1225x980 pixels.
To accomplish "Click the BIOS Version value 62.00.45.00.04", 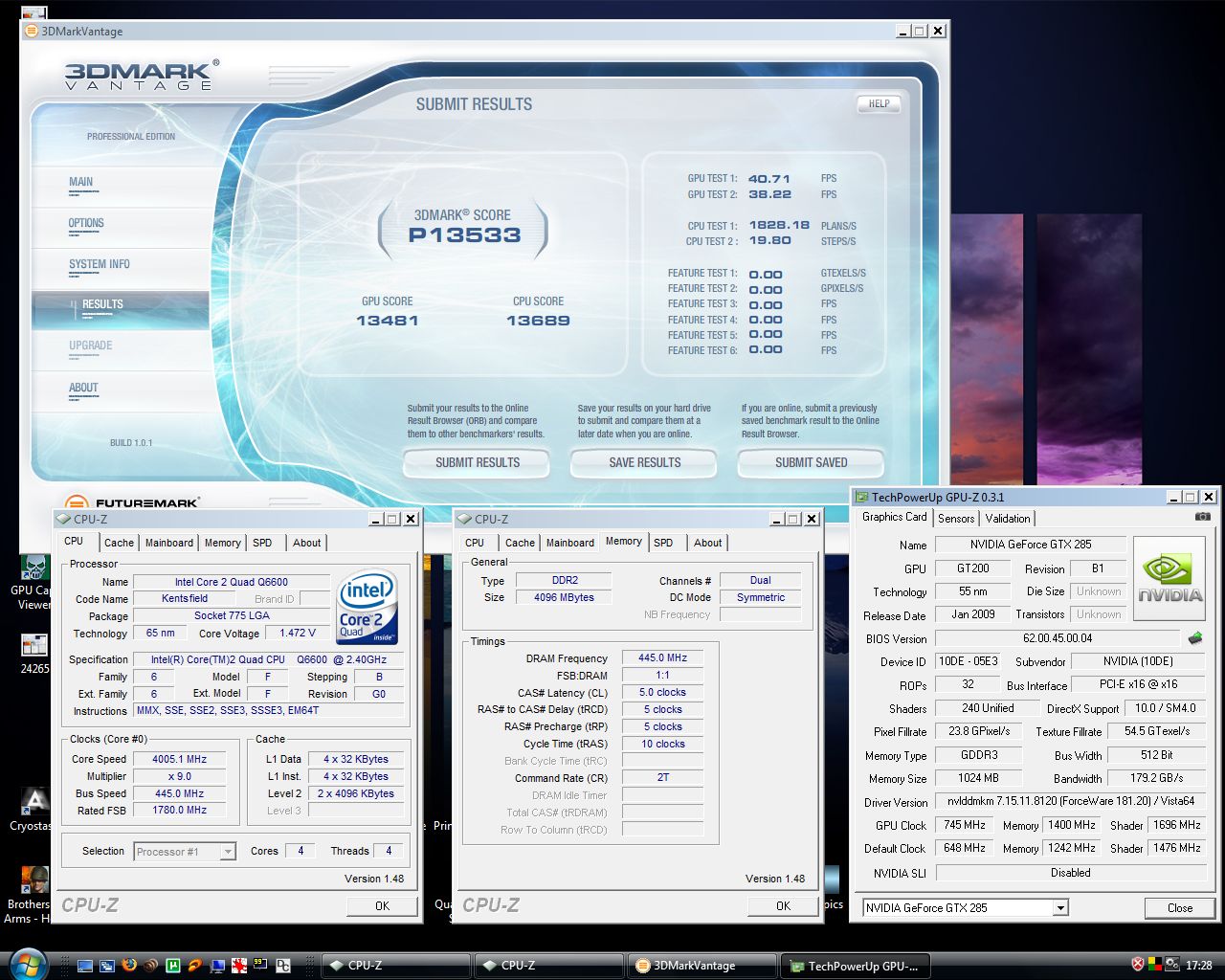I will (x=1058, y=638).
